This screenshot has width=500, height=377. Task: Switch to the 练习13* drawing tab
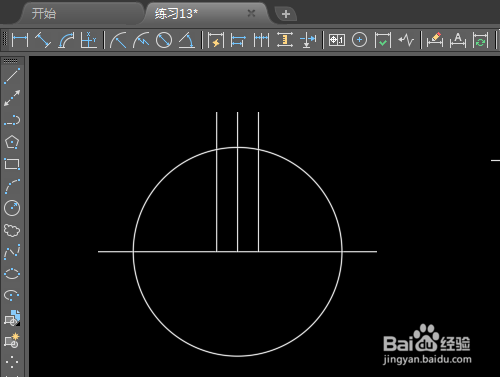point(176,14)
